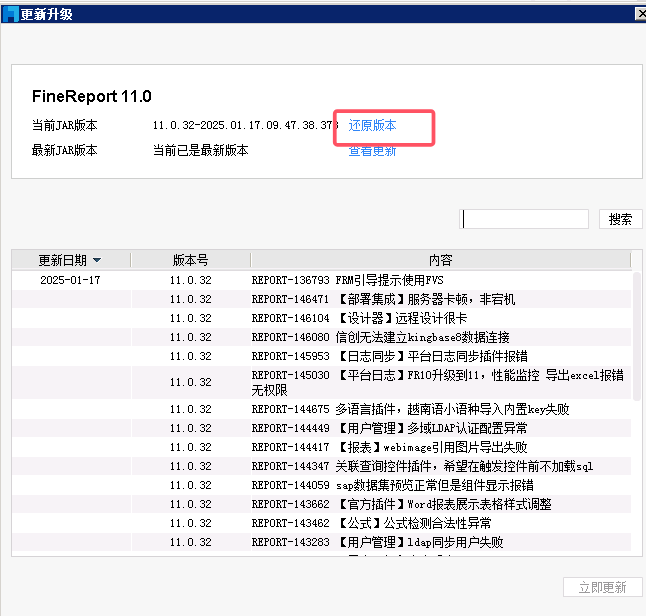
Task: Click version 11.0.32 in REPORT-136793 row
Action: point(190,280)
